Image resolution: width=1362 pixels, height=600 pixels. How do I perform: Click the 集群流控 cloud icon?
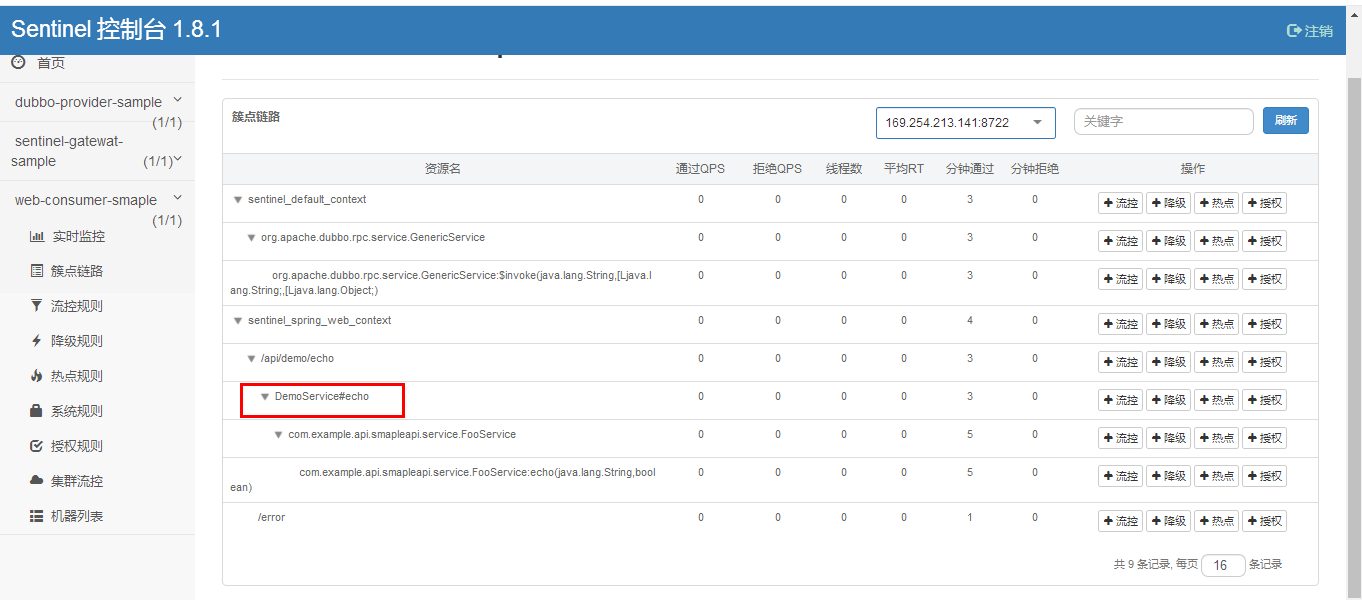tap(37, 481)
